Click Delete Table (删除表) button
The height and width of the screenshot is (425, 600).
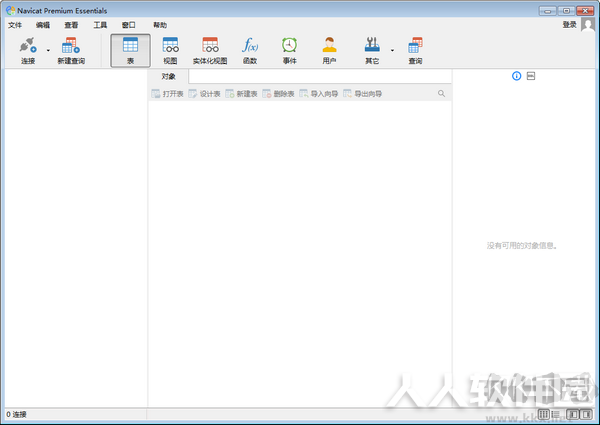278,94
